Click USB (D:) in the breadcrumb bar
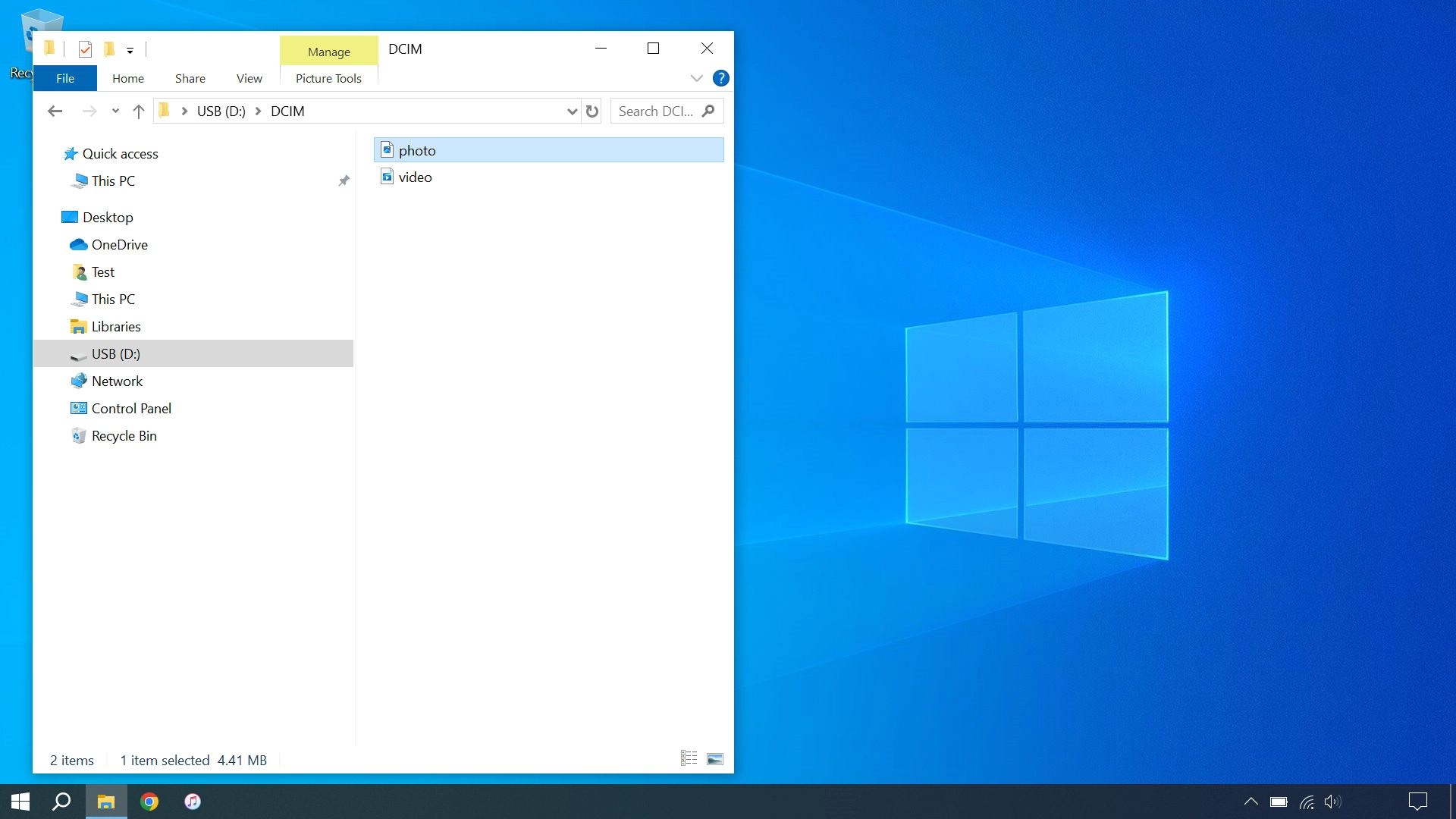The width and height of the screenshot is (1456, 819). coord(221,111)
